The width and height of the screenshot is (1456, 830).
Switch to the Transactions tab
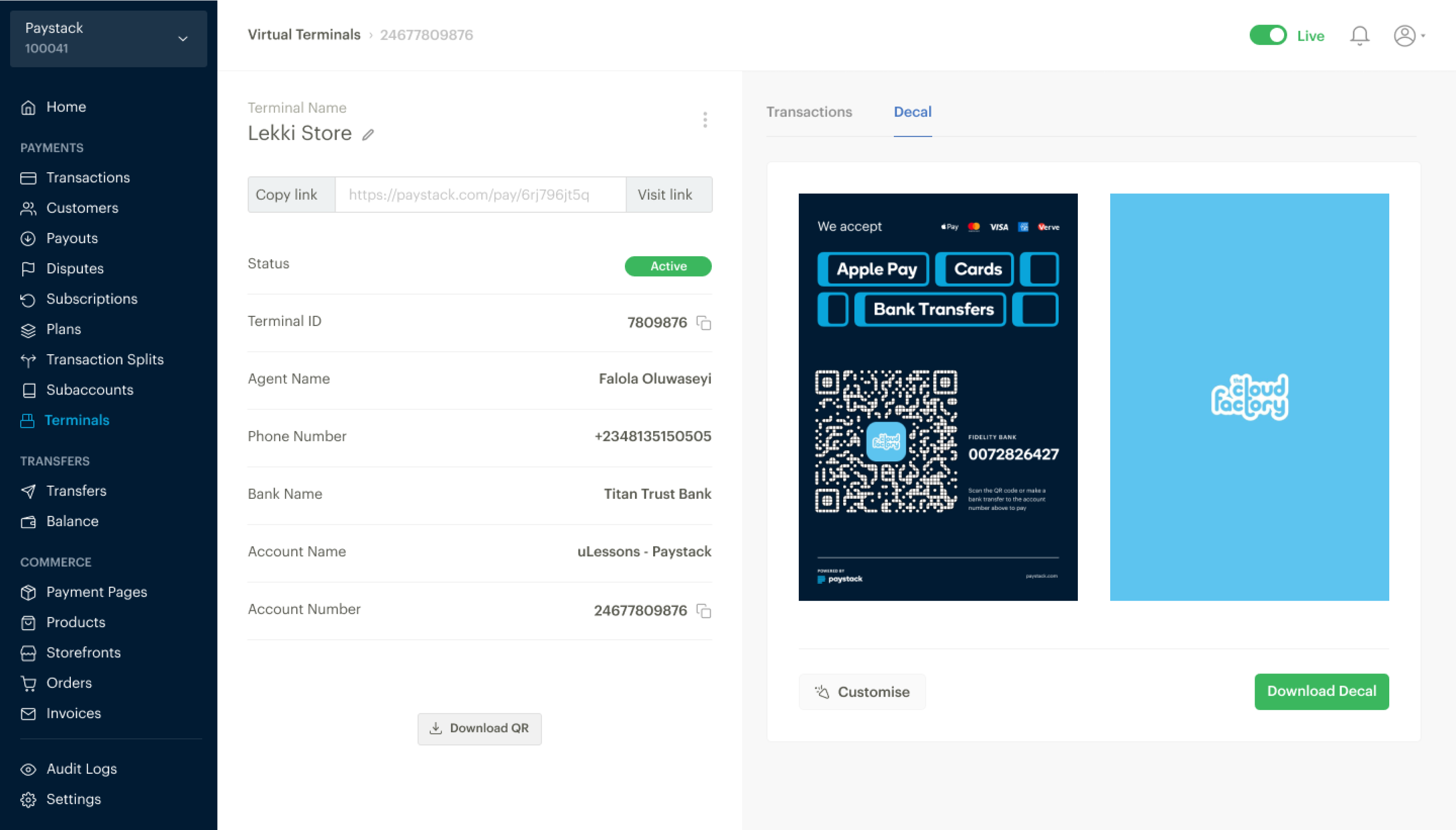[809, 111]
